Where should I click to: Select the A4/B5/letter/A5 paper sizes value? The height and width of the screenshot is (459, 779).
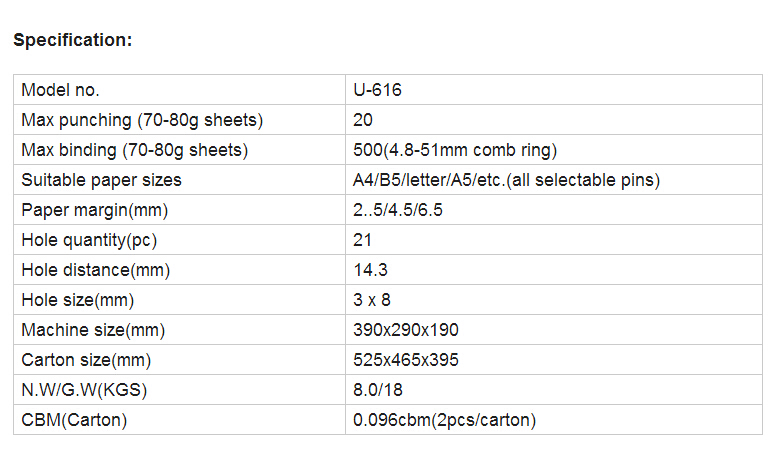tap(507, 180)
